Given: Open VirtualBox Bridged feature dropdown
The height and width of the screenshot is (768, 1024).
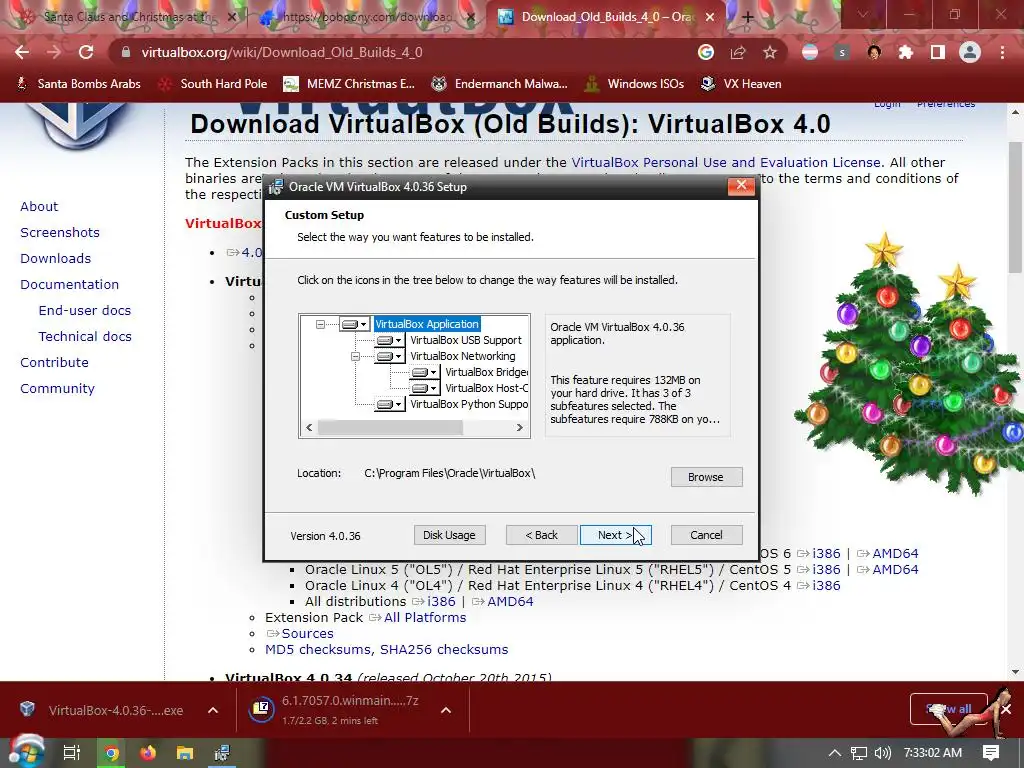Looking at the screenshot, I should pos(425,372).
